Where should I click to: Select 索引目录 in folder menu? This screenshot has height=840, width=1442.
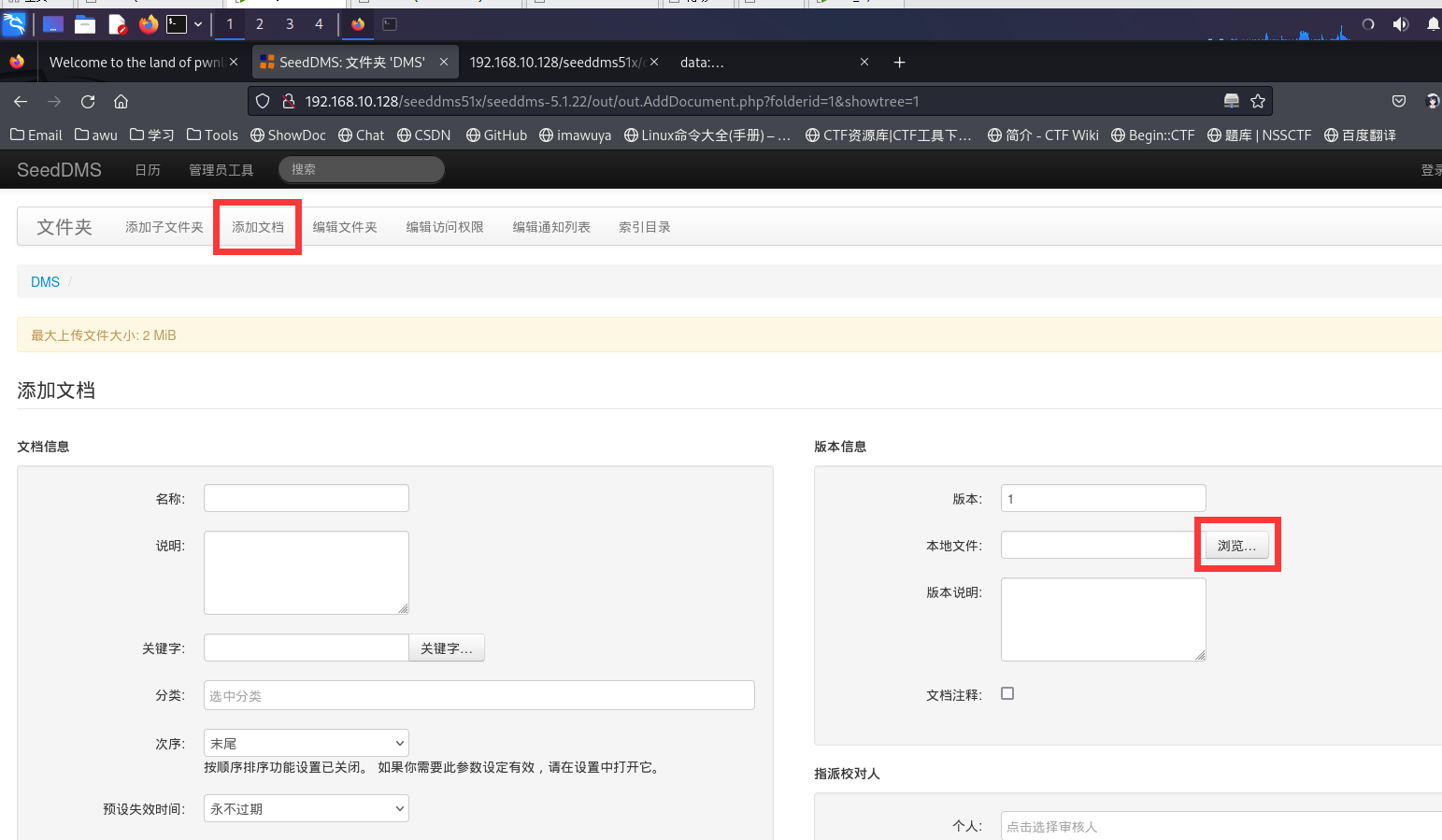pos(645,227)
